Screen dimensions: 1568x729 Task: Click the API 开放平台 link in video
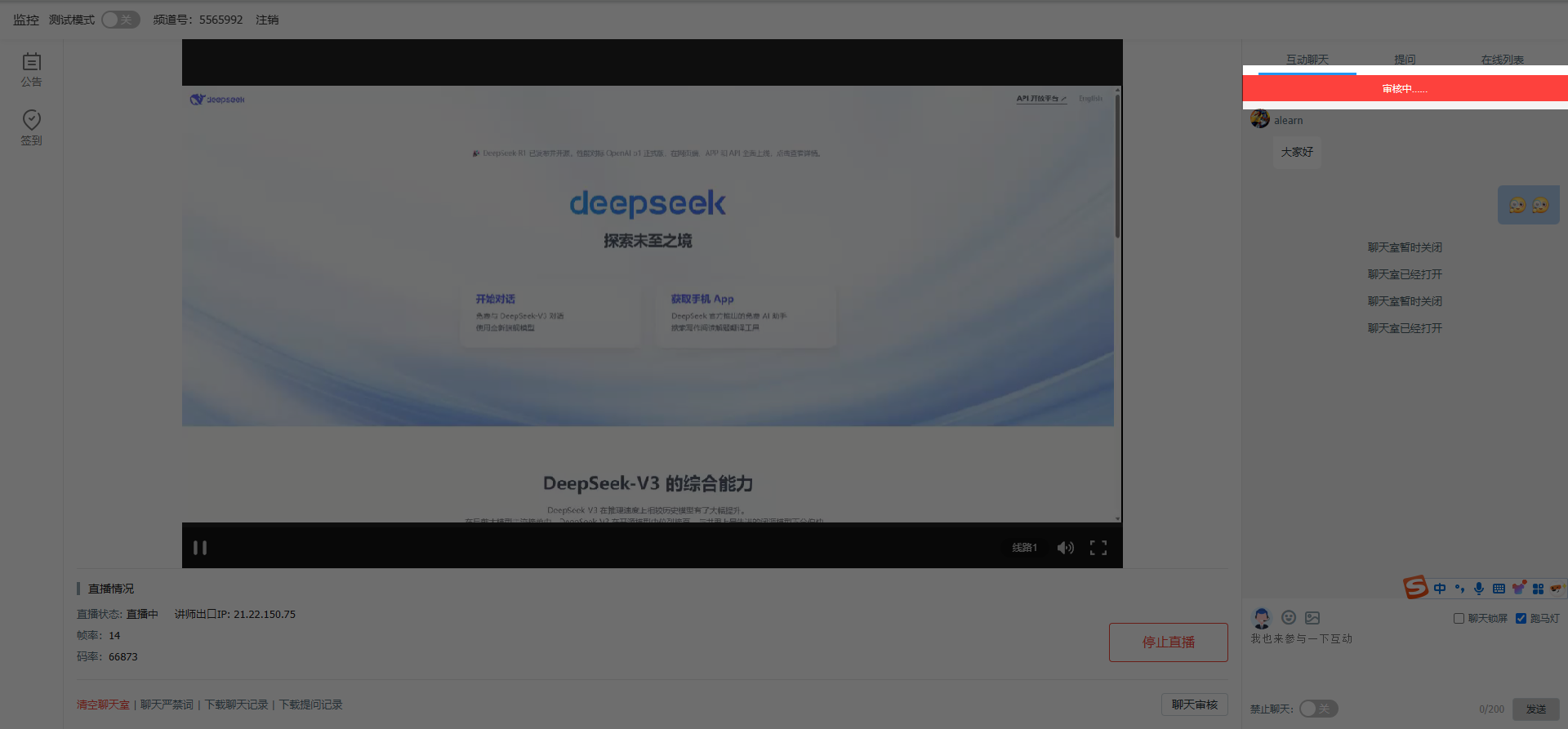coord(1041,99)
